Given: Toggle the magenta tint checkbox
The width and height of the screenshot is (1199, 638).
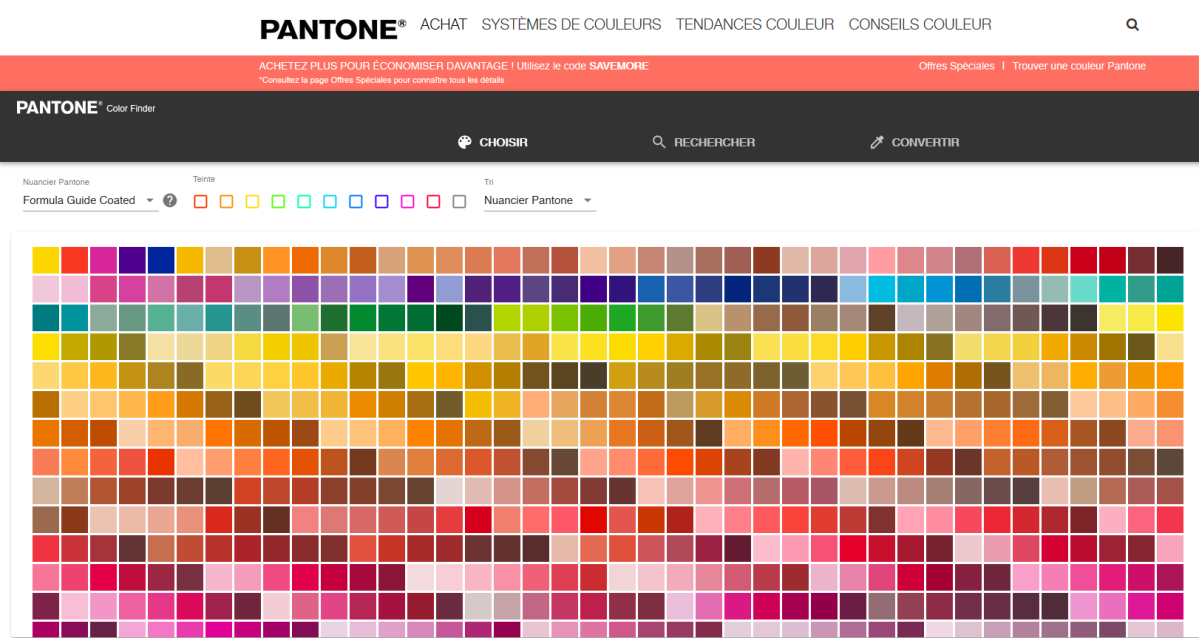Looking at the screenshot, I should coord(407,201).
